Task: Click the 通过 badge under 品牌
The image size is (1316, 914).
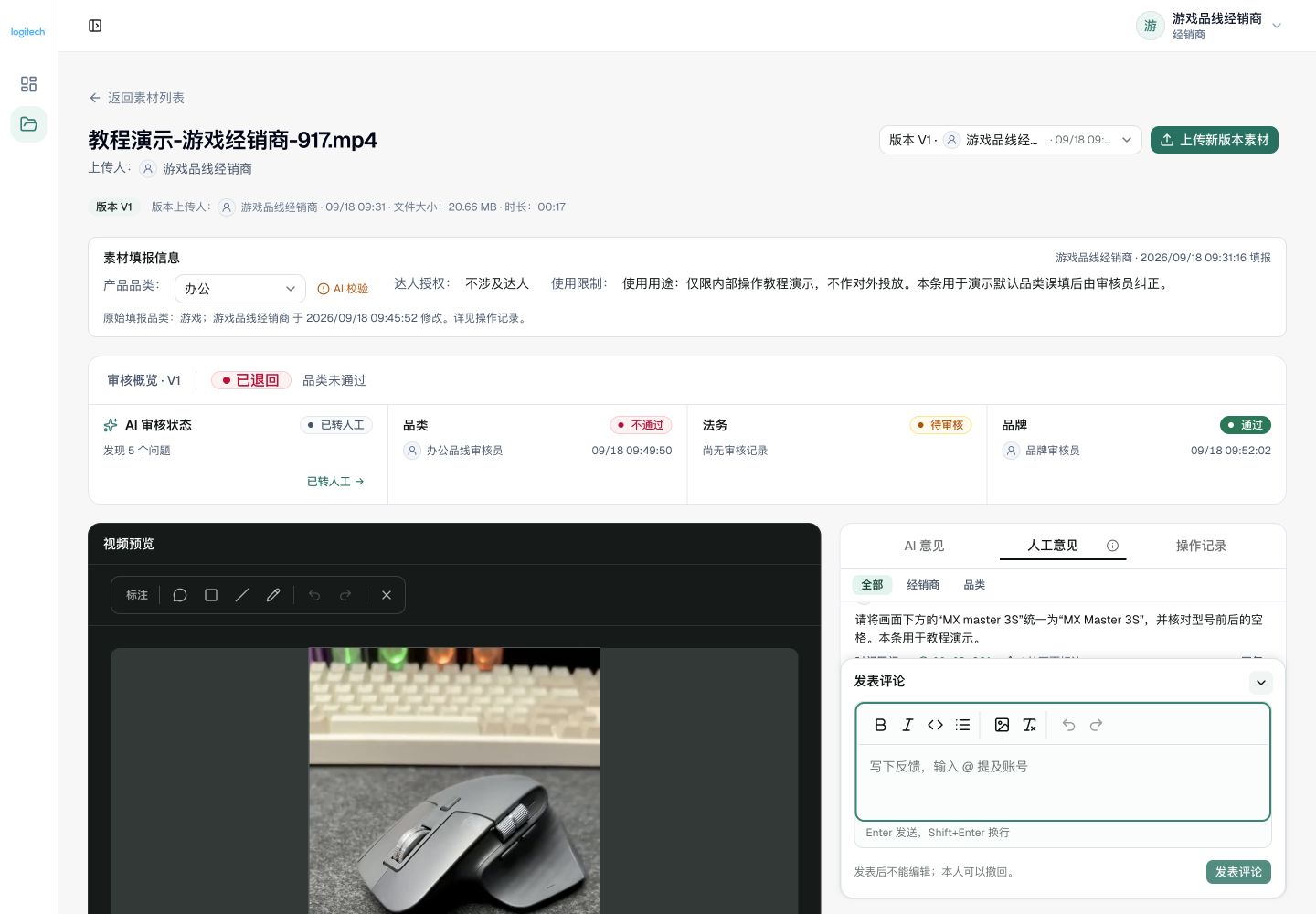Action: [1246, 425]
